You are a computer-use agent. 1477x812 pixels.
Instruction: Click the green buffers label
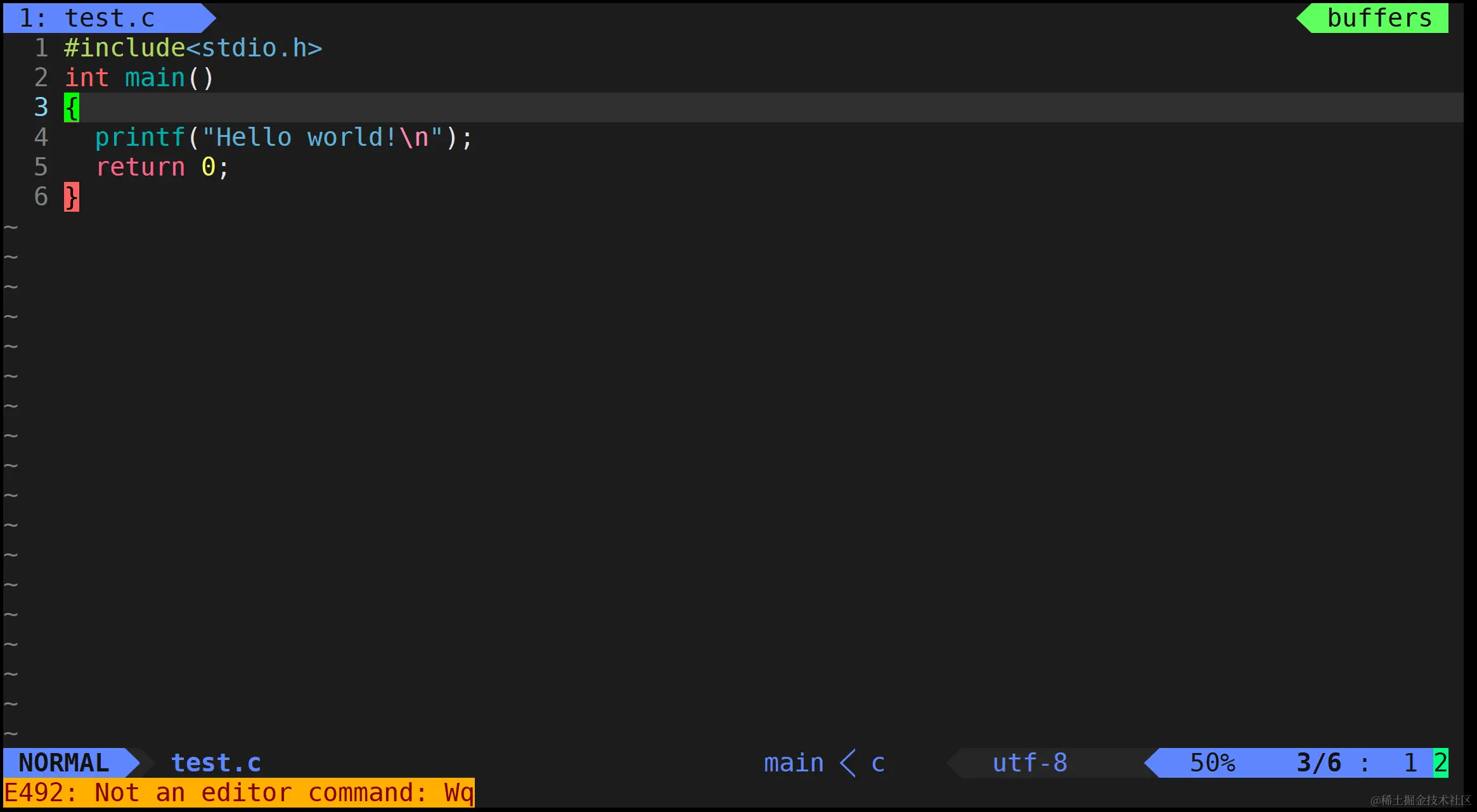coord(1379,18)
